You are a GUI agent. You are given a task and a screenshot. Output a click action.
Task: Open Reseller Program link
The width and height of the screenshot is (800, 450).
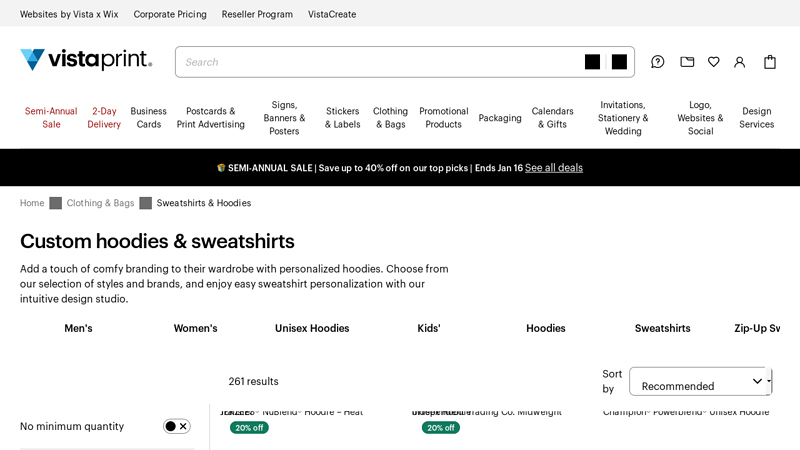coord(257,14)
